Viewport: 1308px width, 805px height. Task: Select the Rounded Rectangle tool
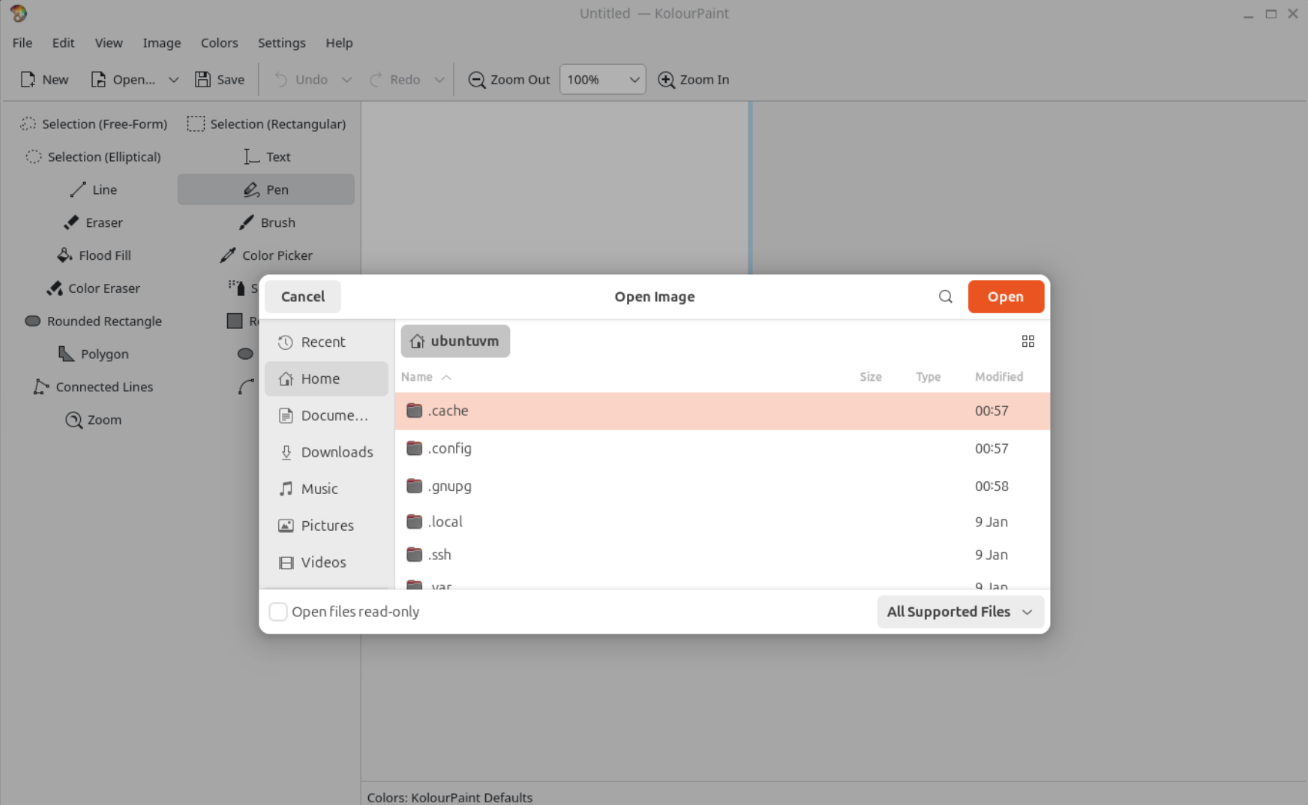(93, 322)
